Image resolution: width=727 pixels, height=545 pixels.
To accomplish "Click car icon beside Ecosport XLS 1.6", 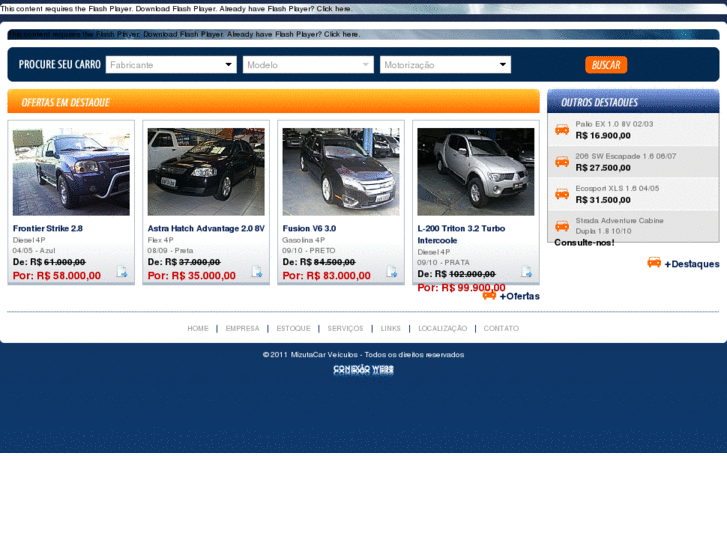I will pyautogui.click(x=562, y=194).
